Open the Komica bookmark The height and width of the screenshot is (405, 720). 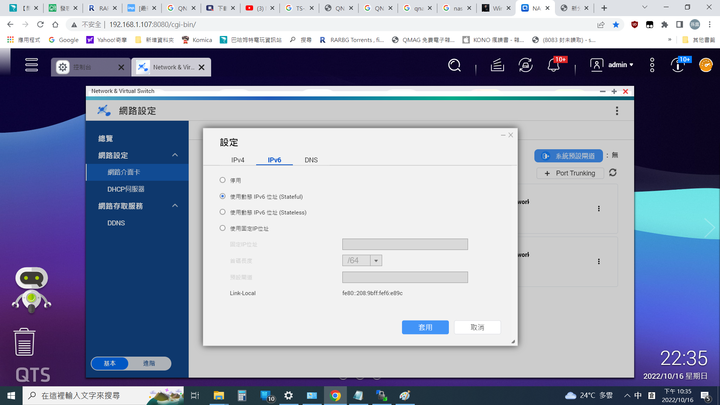(197, 40)
